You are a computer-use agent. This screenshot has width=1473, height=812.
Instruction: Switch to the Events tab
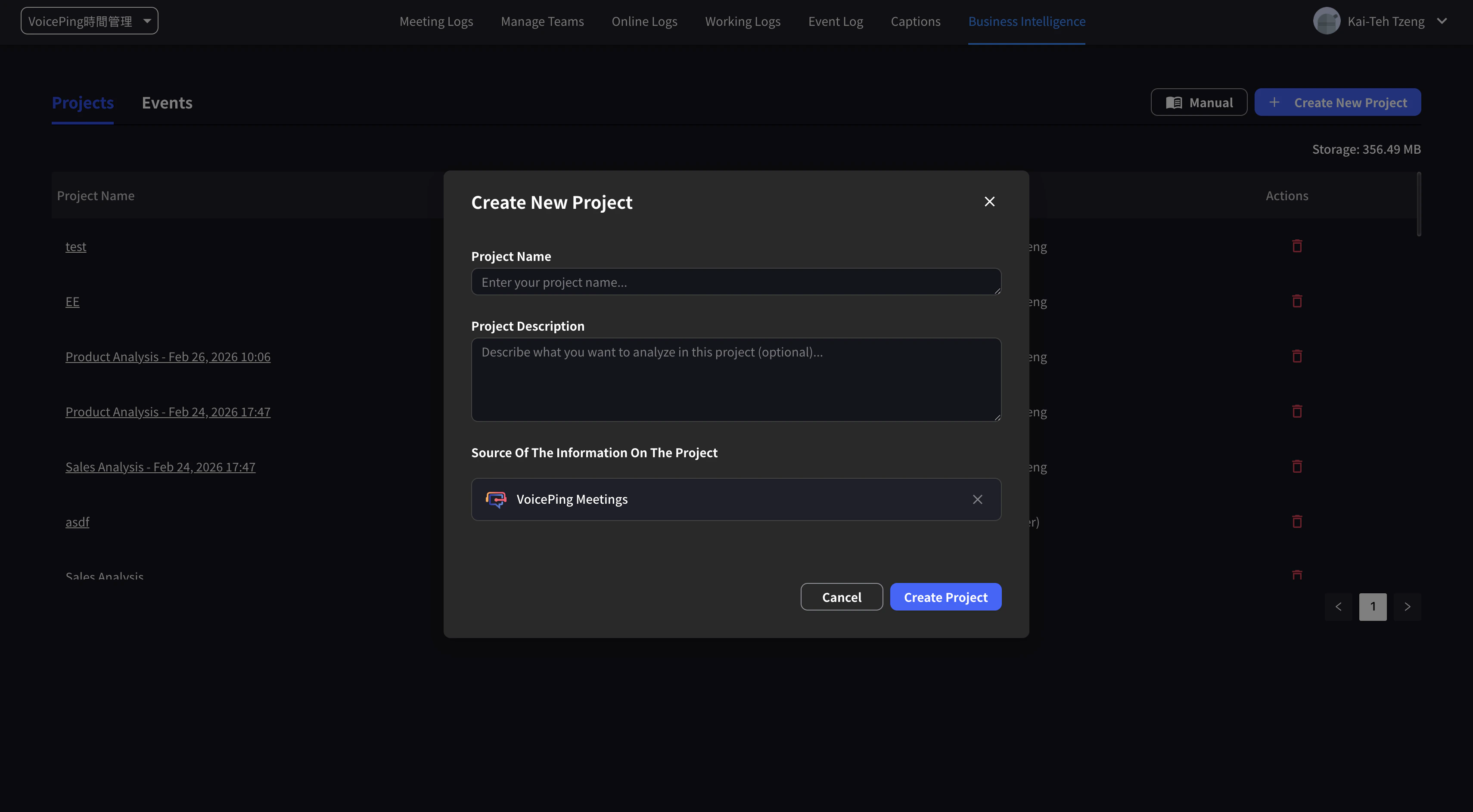coord(167,103)
